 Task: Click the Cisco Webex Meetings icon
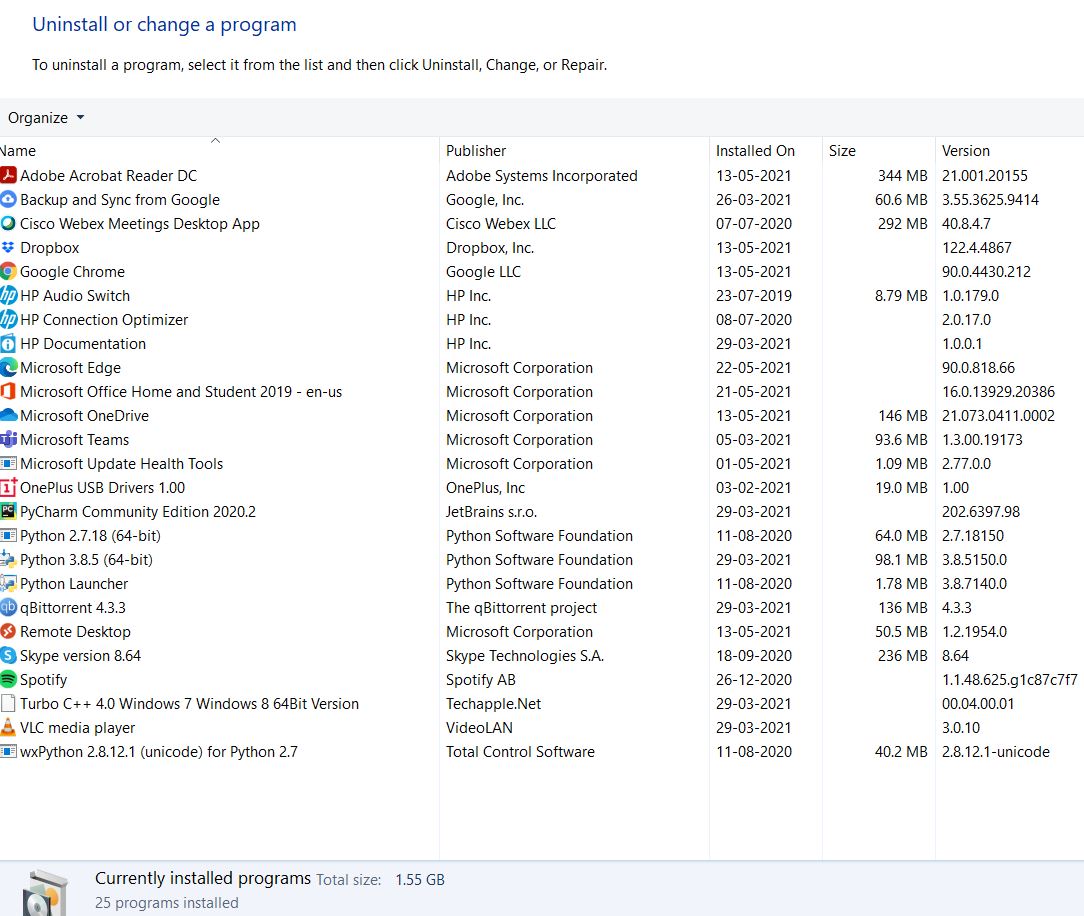[x=8, y=223]
